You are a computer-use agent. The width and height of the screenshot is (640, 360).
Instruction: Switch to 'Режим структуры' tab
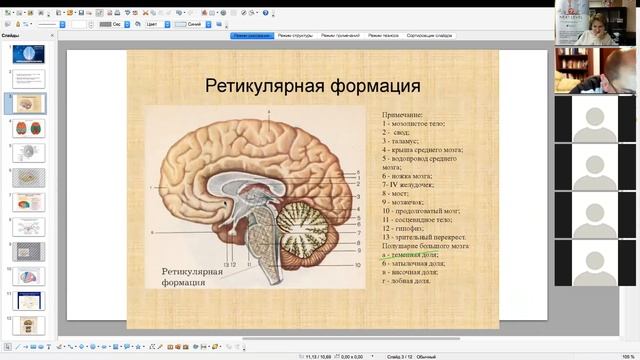click(295, 36)
